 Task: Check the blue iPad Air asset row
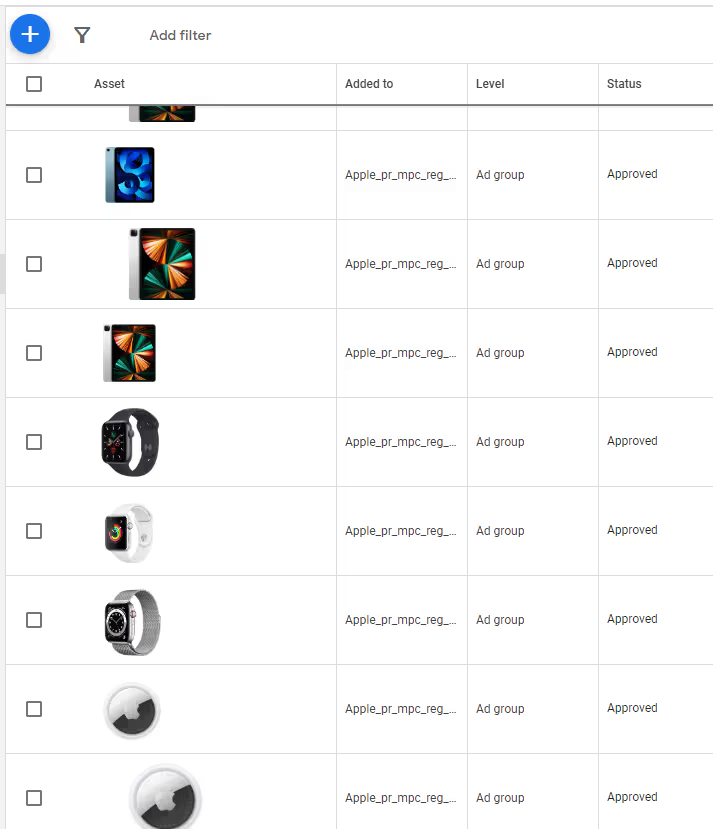[34, 175]
